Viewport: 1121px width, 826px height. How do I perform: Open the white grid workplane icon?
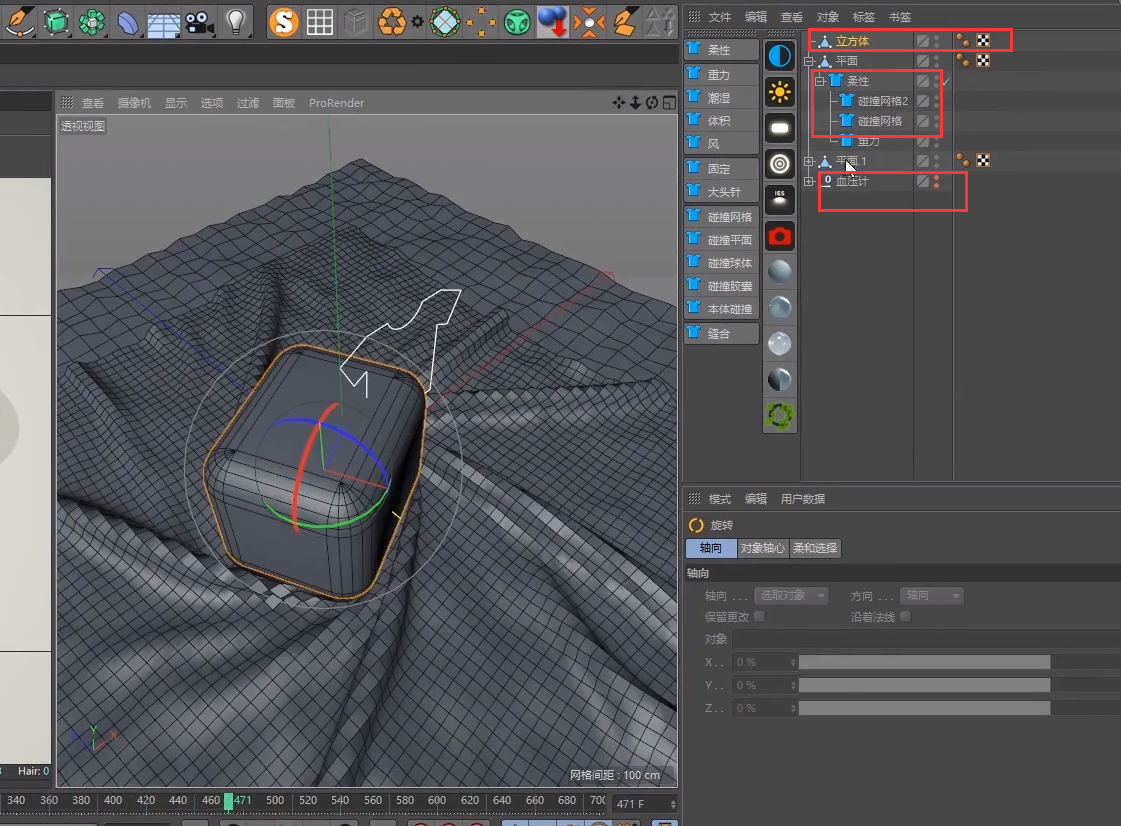click(x=320, y=22)
